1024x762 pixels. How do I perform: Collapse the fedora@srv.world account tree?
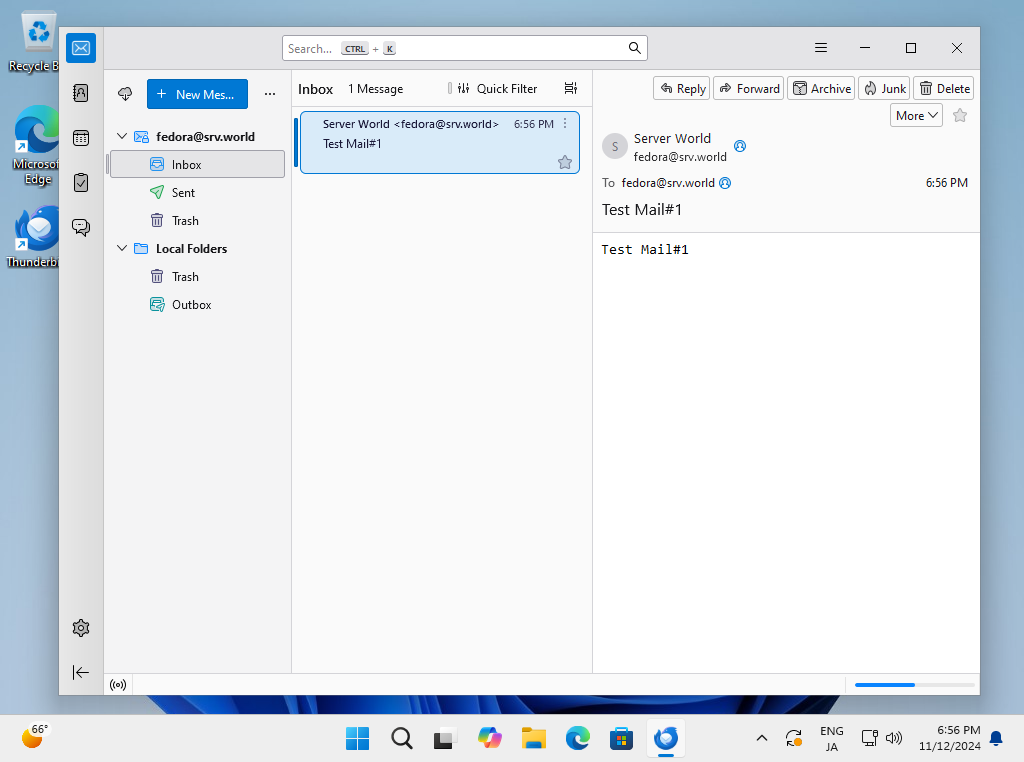[121, 136]
